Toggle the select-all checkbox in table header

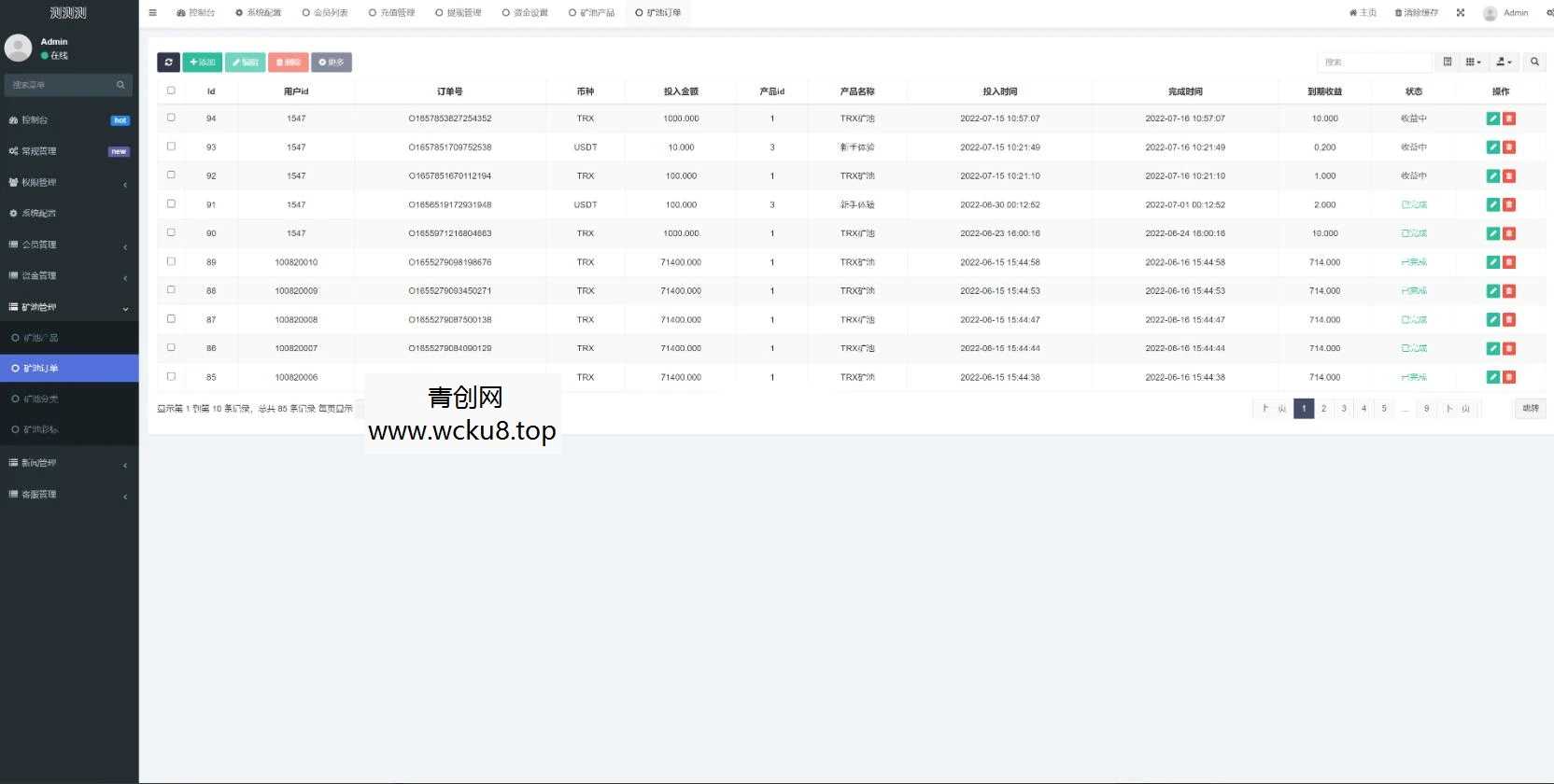pyautogui.click(x=171, y=91)
